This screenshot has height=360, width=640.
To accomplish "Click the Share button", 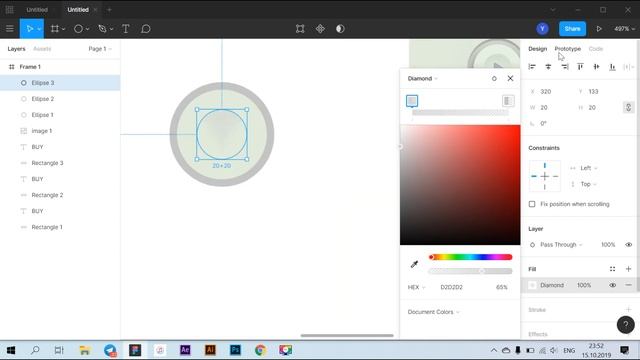I will coord(572,29).
